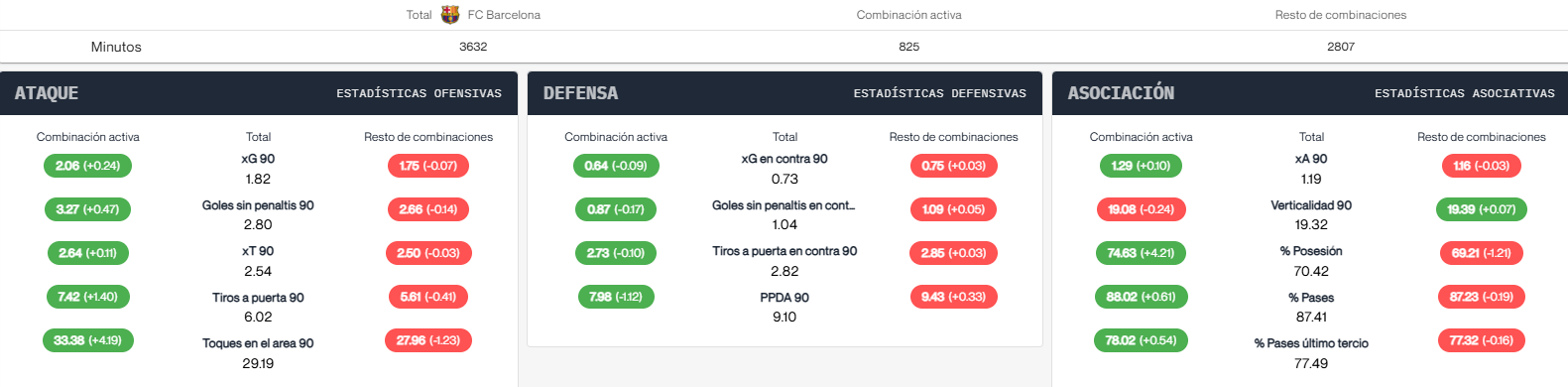The width and height of the screenshot is (1568, 387).
Task: Click the red 19.08 (-0.24) verticality badge
Action: tap(1141, 209)
